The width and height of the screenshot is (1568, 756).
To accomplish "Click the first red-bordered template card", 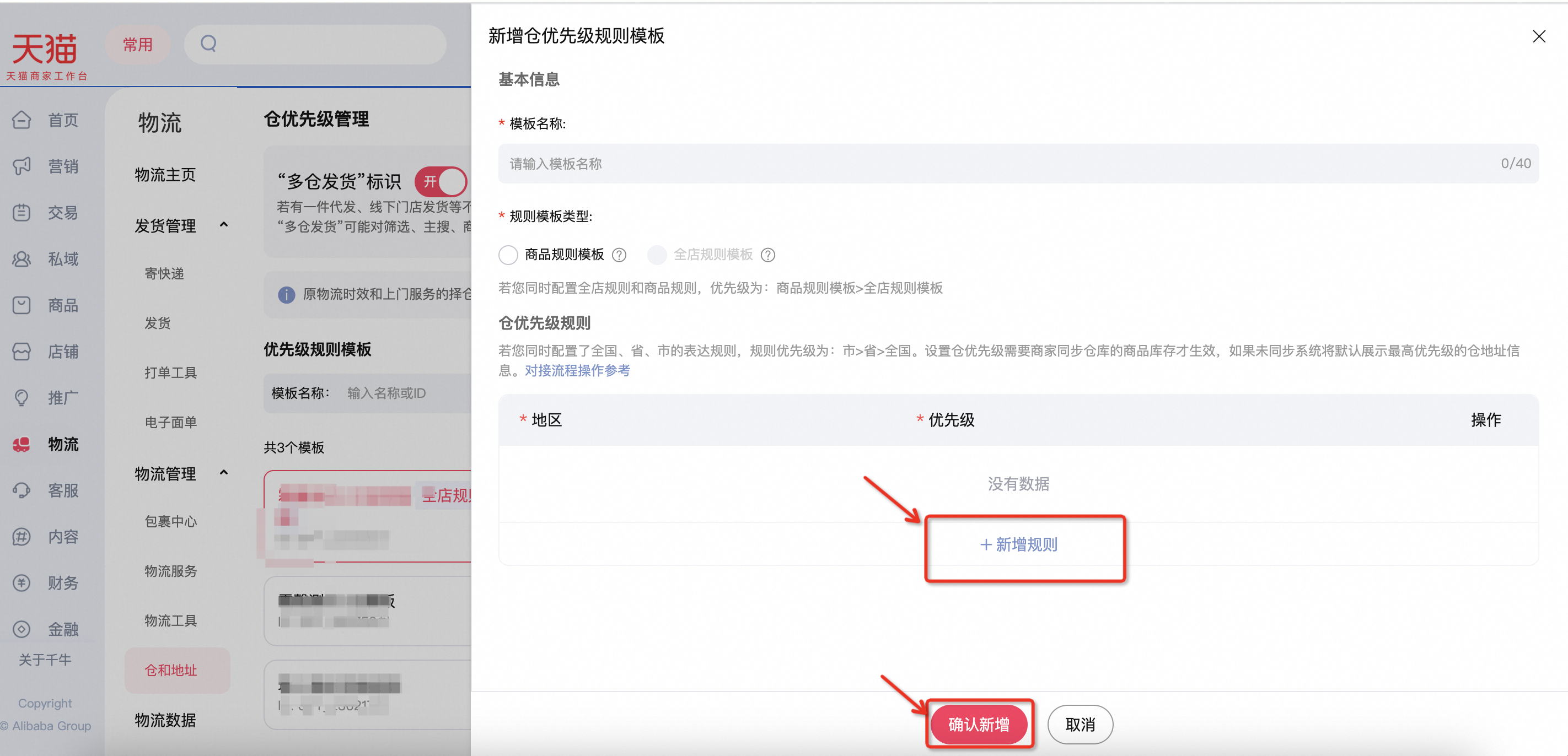I will click(368, 516).
